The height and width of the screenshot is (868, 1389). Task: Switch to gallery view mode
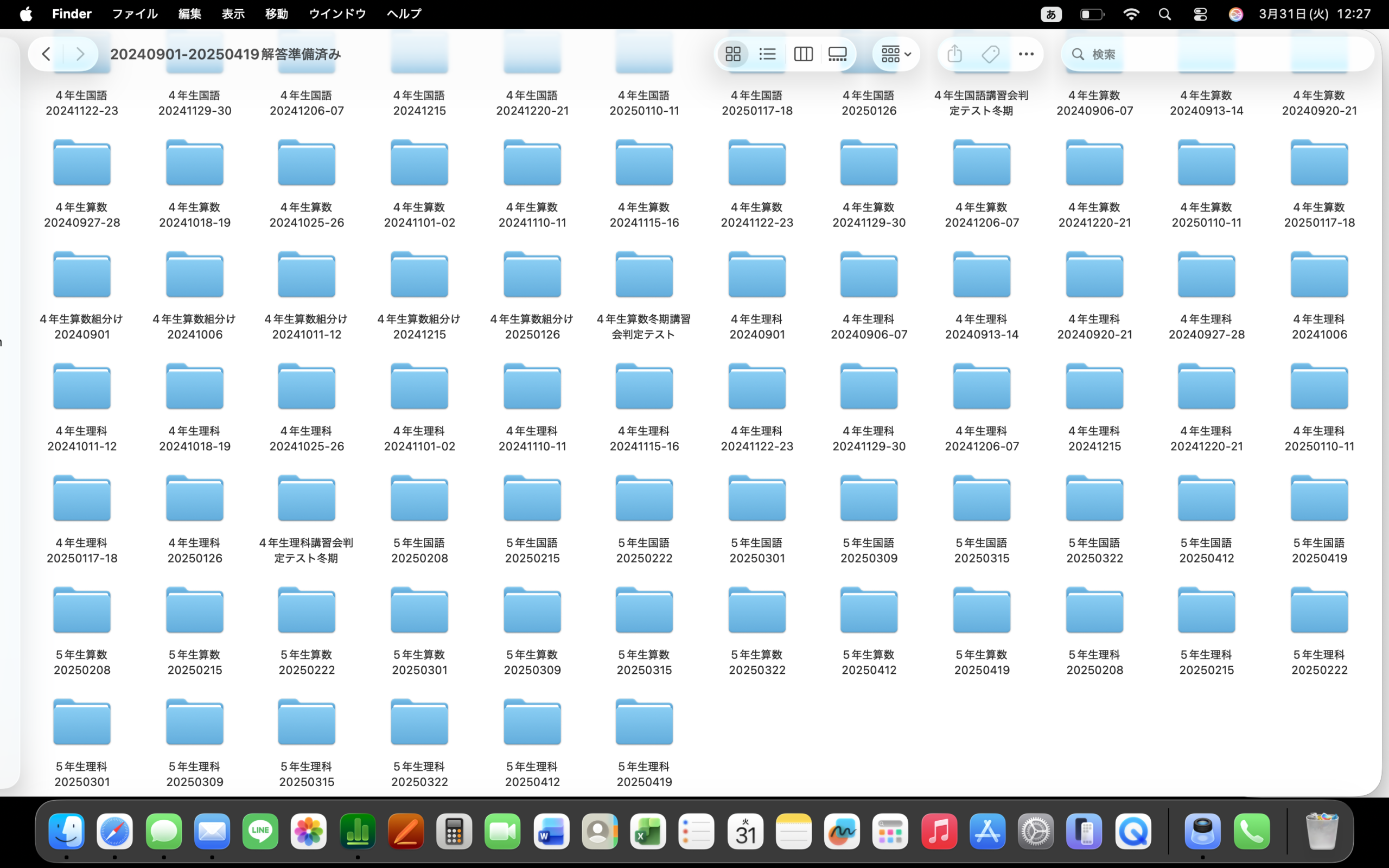(837, 54)
